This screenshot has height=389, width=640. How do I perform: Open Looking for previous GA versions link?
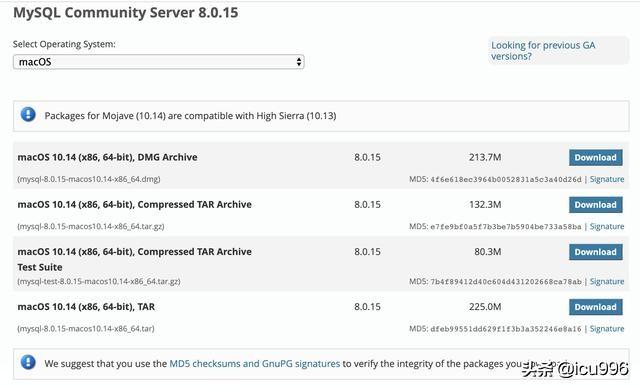[x=543, y=51]
